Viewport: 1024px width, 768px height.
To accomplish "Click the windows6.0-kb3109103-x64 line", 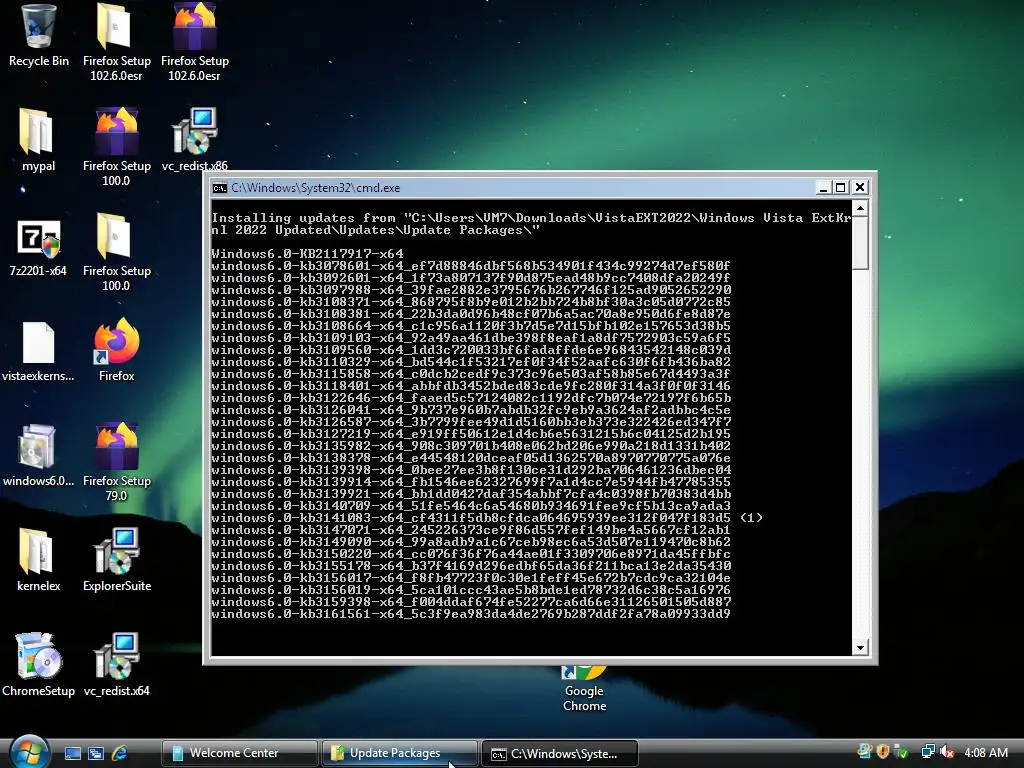I will coord(470,338).
